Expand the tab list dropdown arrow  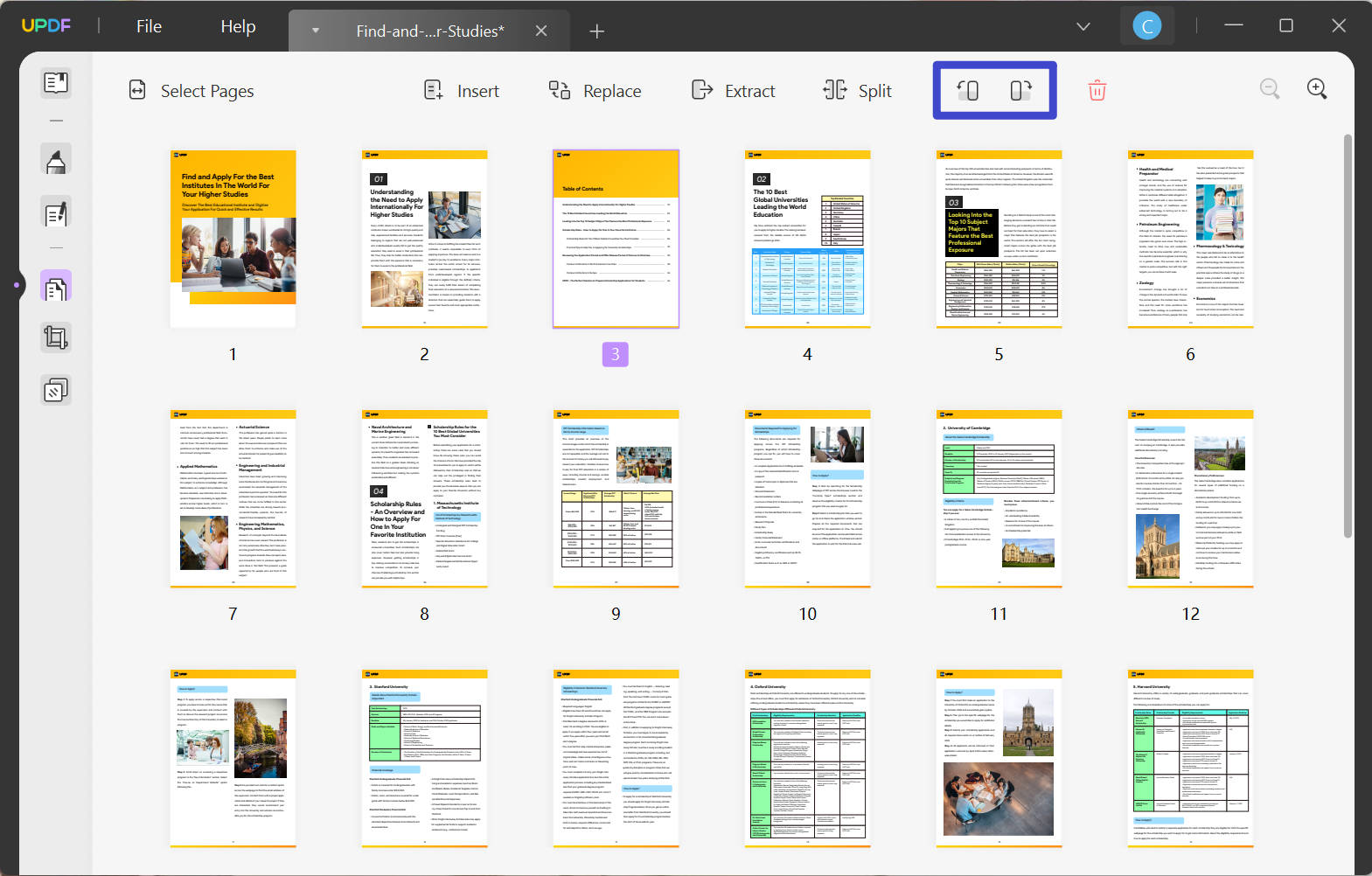tap(316, 31)
